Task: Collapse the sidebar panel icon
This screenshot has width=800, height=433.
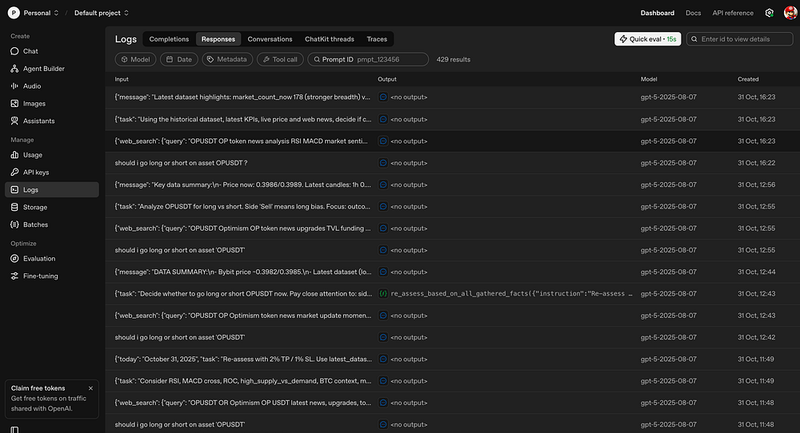Action: point(14,428)
